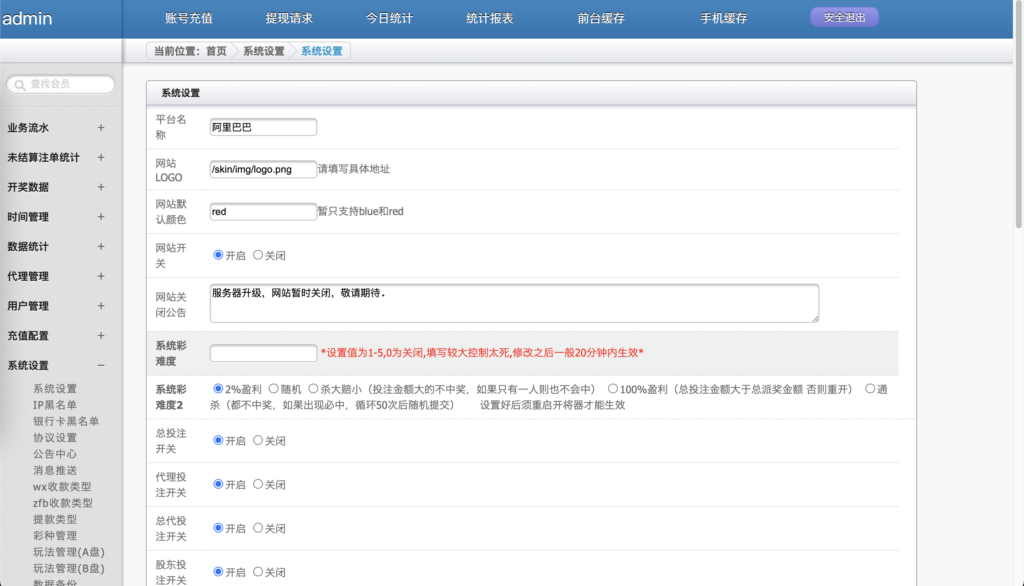Expand the 开奖数据 menu group
The image size is (1024, 586).
click(100, 187)
